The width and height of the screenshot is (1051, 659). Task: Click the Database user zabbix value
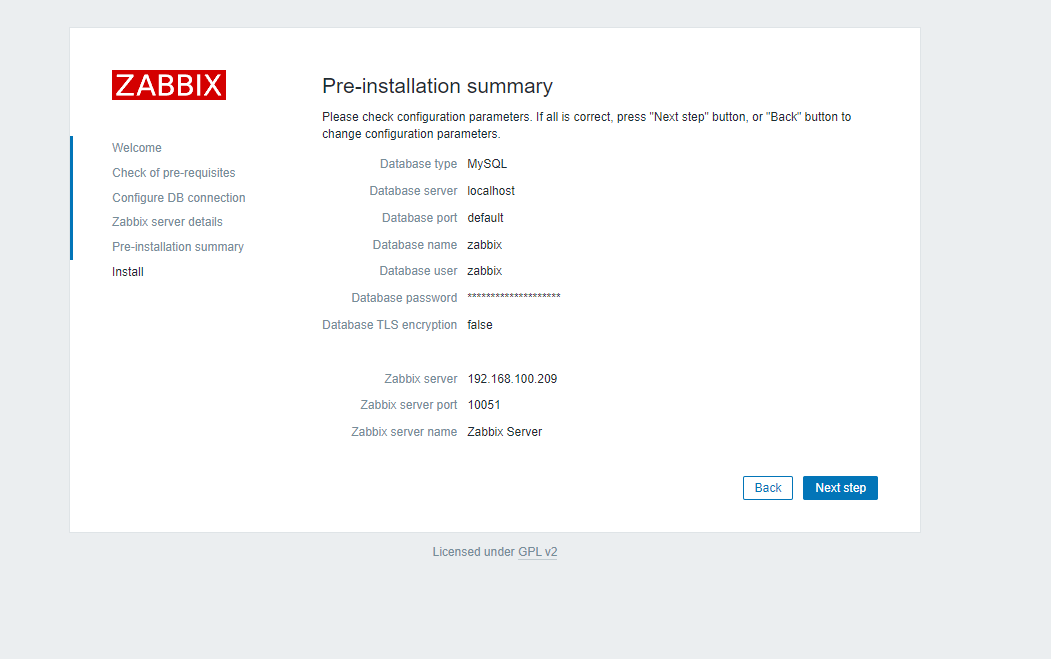(x=484, y=271)
